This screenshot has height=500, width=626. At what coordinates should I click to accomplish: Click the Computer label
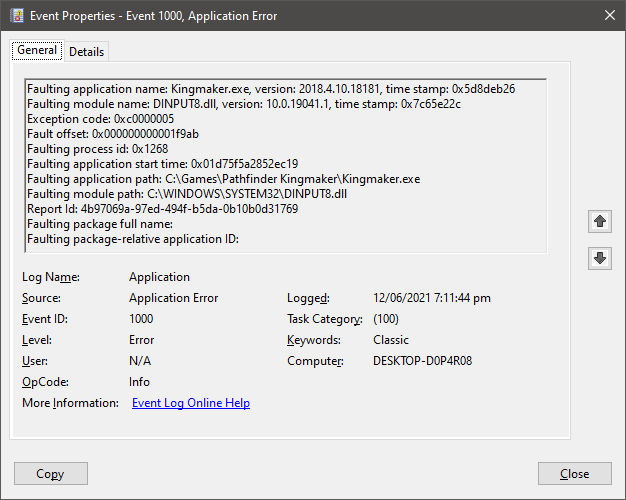[x=315, y=361]
